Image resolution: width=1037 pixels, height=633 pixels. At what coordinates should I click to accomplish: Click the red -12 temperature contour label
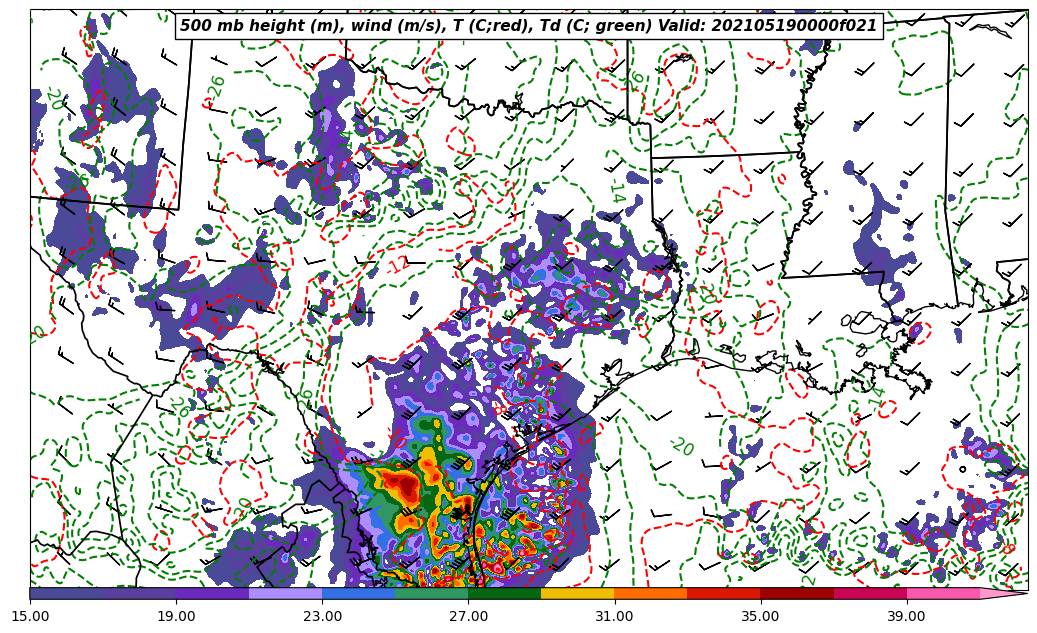pyautogui.click(x=398, y=265)
